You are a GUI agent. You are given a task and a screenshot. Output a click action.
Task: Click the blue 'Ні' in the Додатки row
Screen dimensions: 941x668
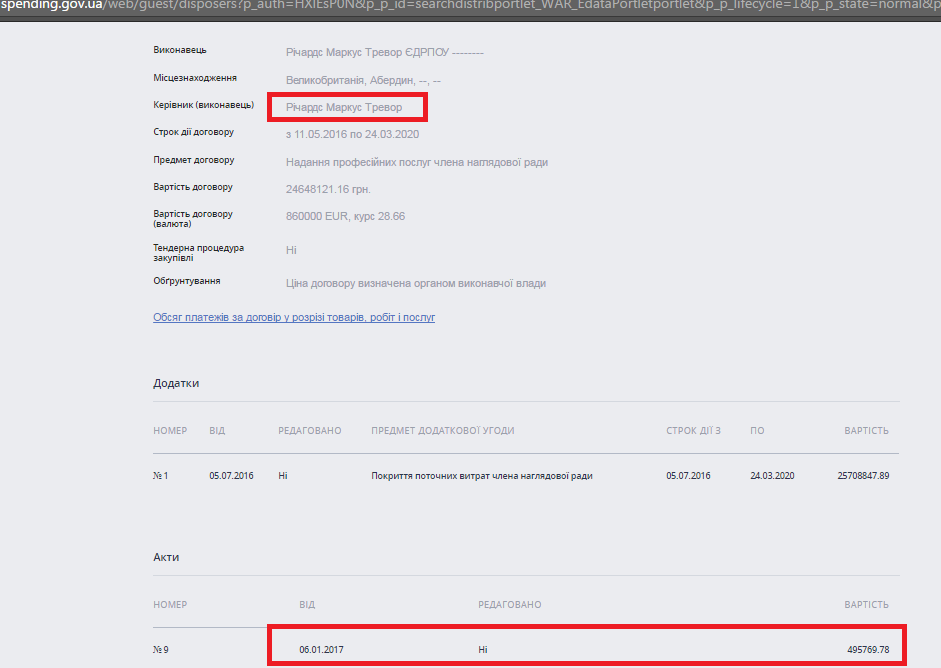pos(283,476)
